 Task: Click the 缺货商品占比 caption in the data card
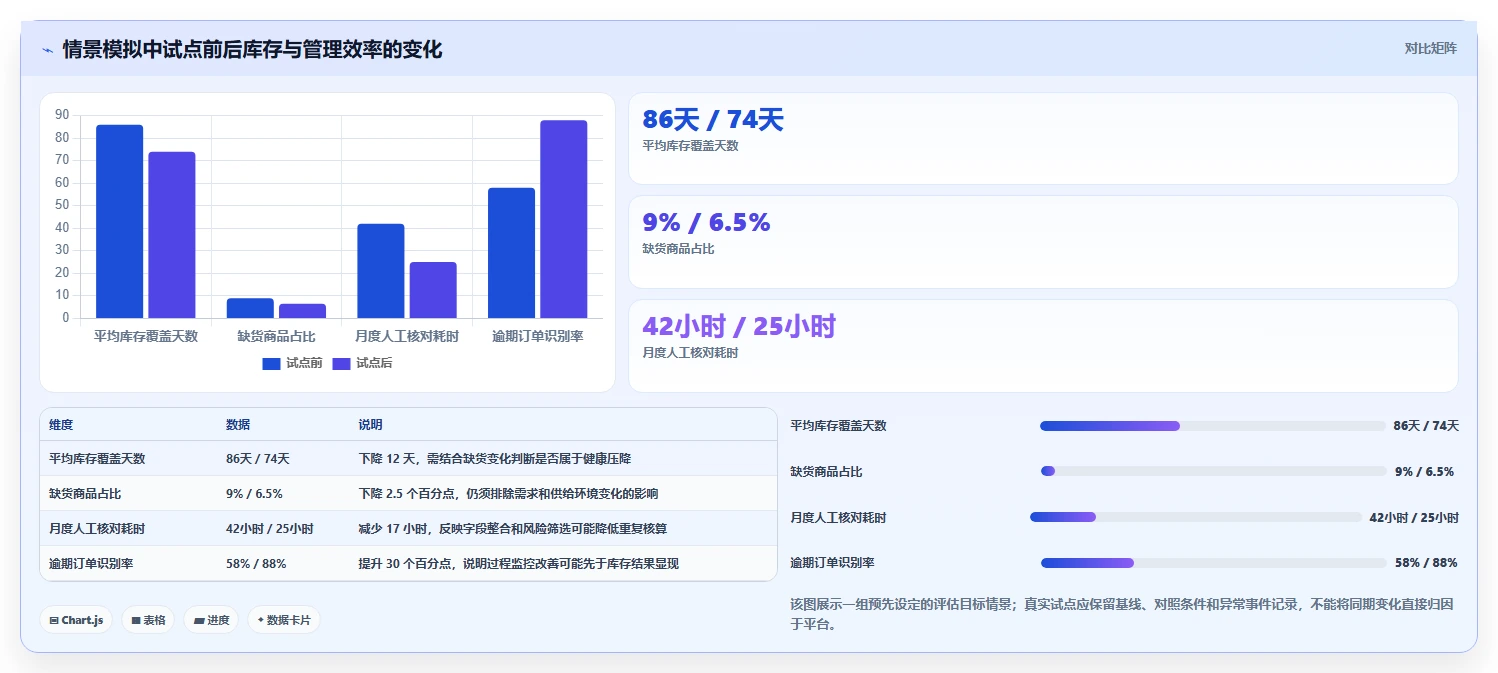678,249
